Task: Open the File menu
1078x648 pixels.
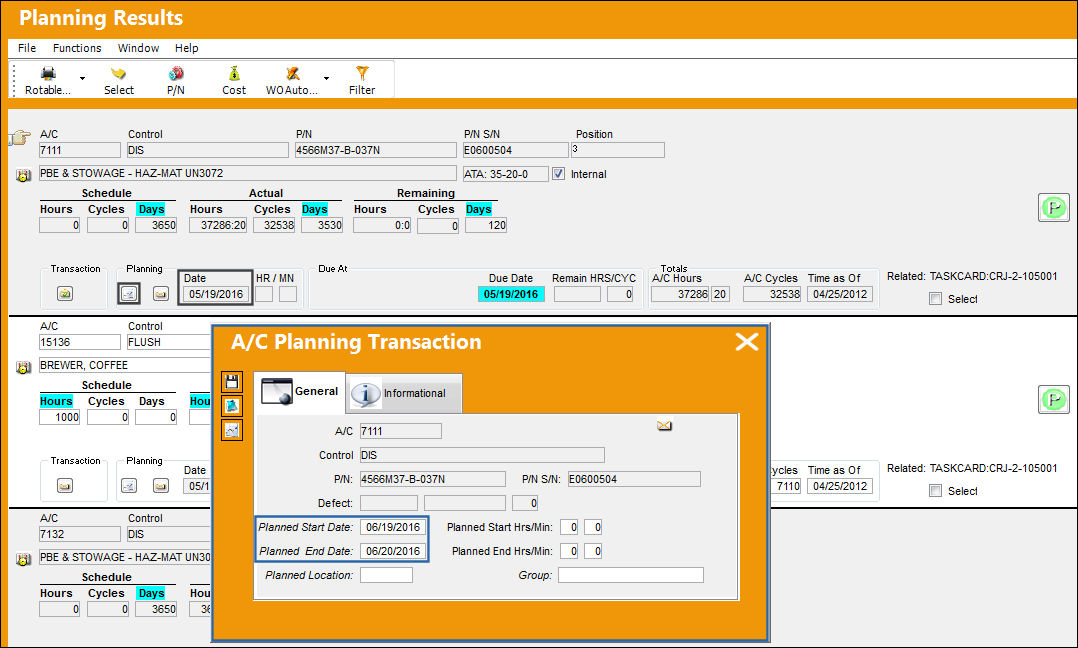Action: click(27, 48)
